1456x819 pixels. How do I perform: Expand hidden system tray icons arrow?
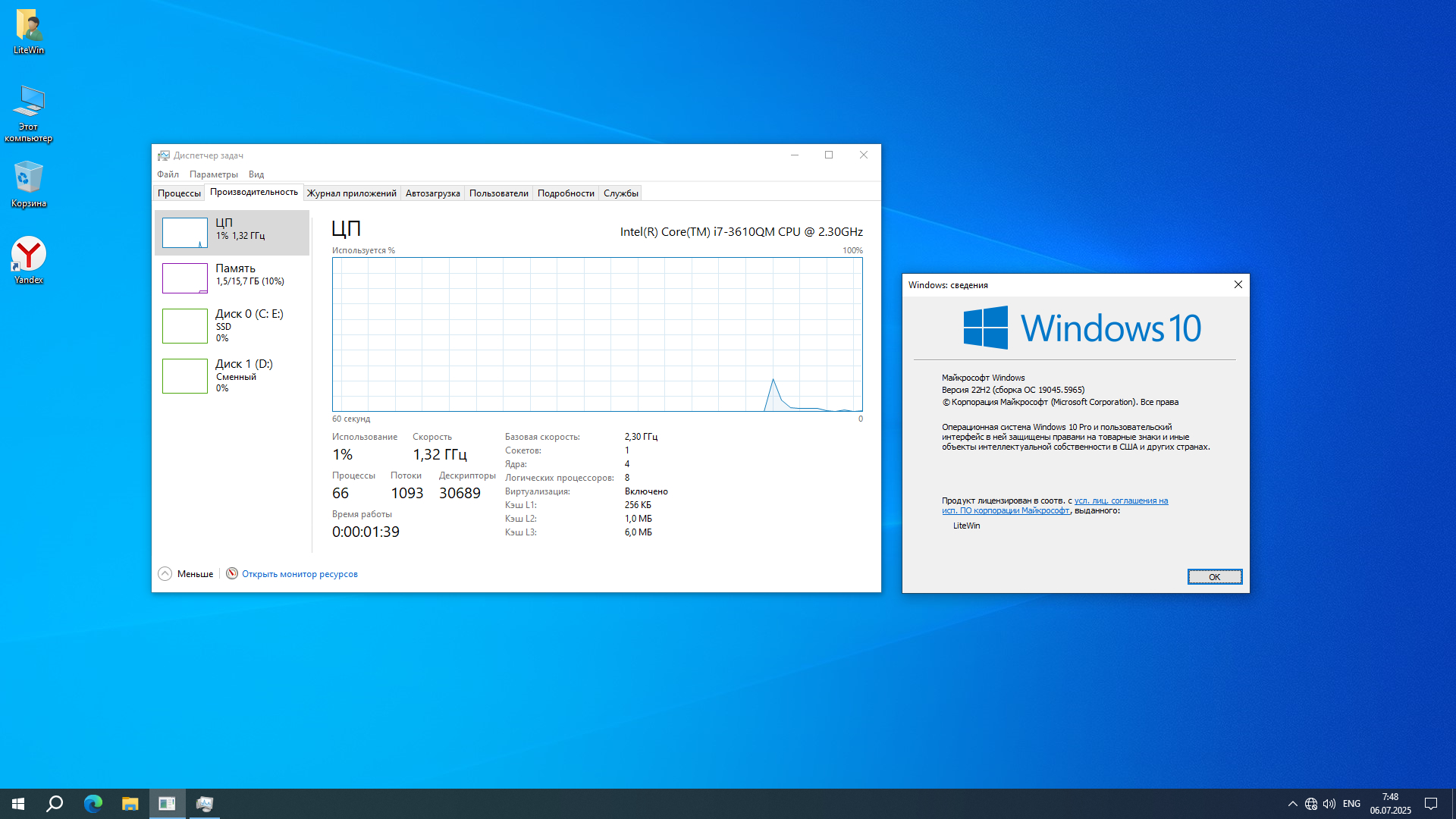click(1292, 804)
